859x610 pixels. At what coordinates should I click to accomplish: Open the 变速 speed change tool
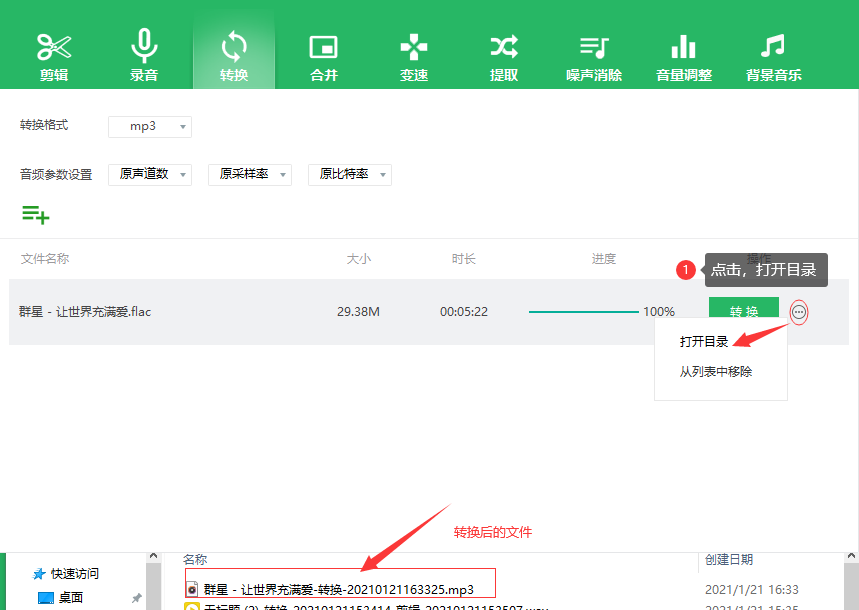(x=414, y=57)
